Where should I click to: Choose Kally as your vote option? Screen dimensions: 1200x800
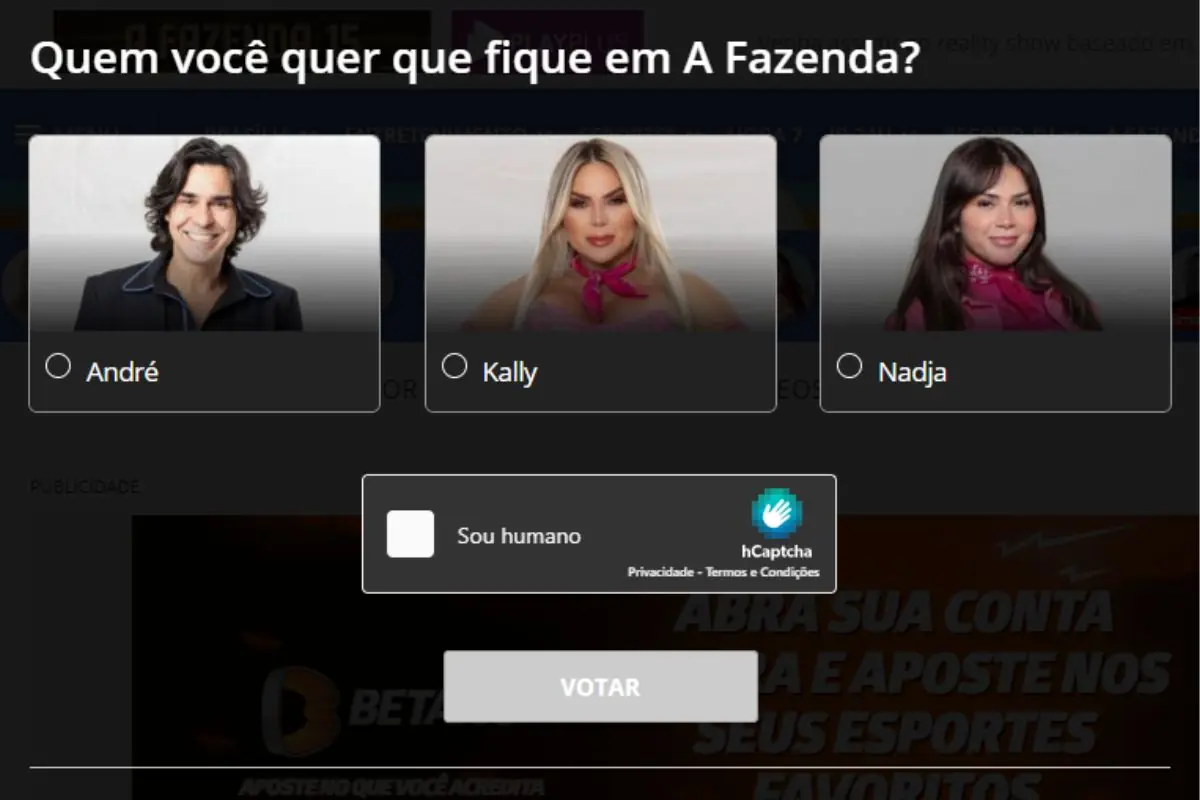point(454,366)
